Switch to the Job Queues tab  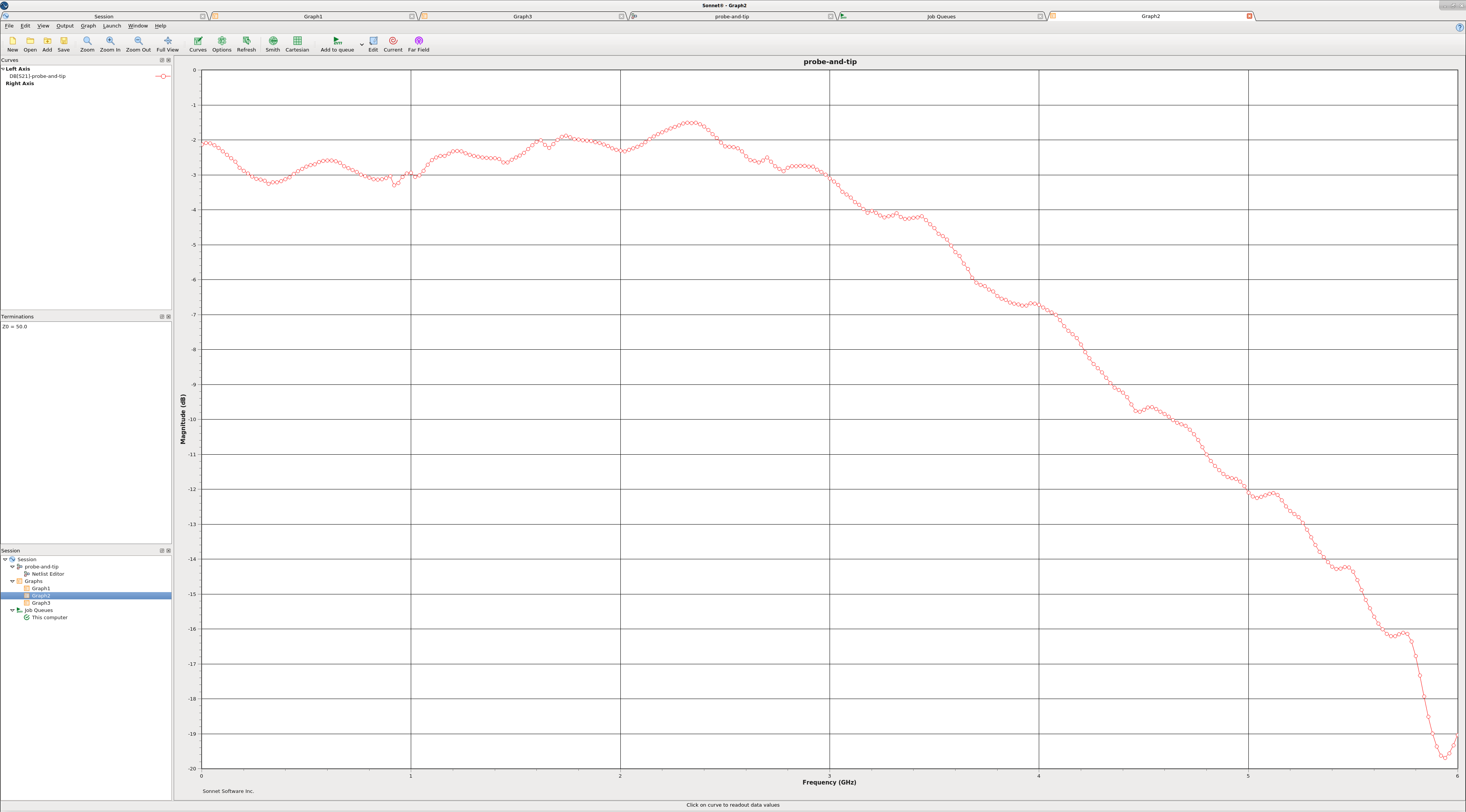coord(941,16)
